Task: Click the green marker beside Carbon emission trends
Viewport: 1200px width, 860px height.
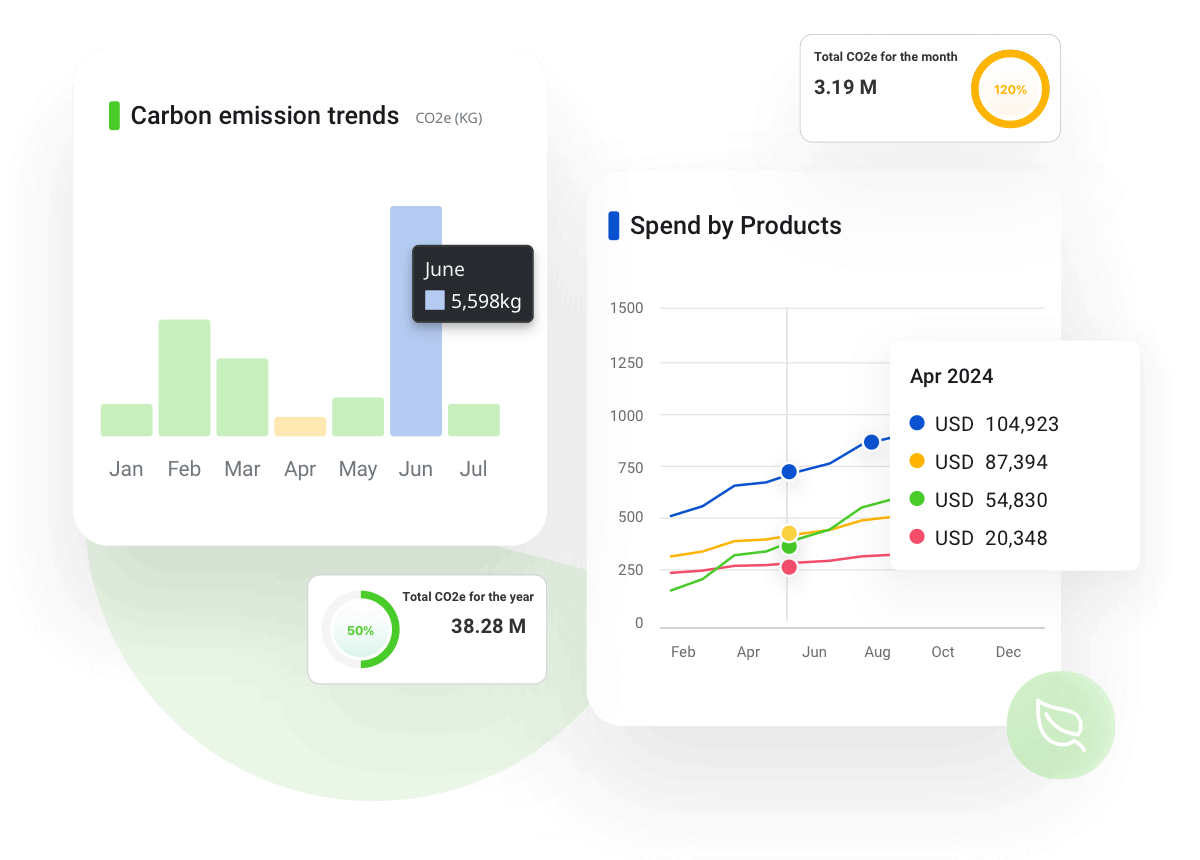Action: coord(114,116)
